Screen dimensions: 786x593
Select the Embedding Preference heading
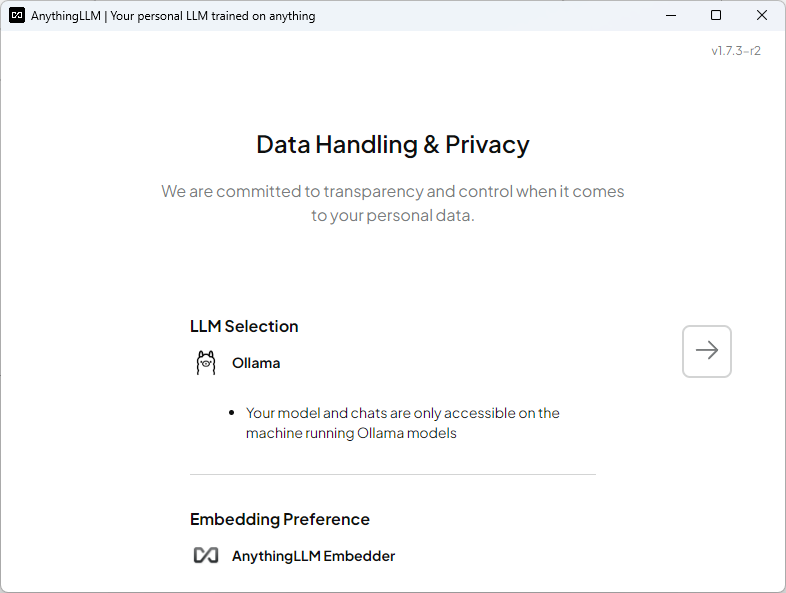coord(280,519)
